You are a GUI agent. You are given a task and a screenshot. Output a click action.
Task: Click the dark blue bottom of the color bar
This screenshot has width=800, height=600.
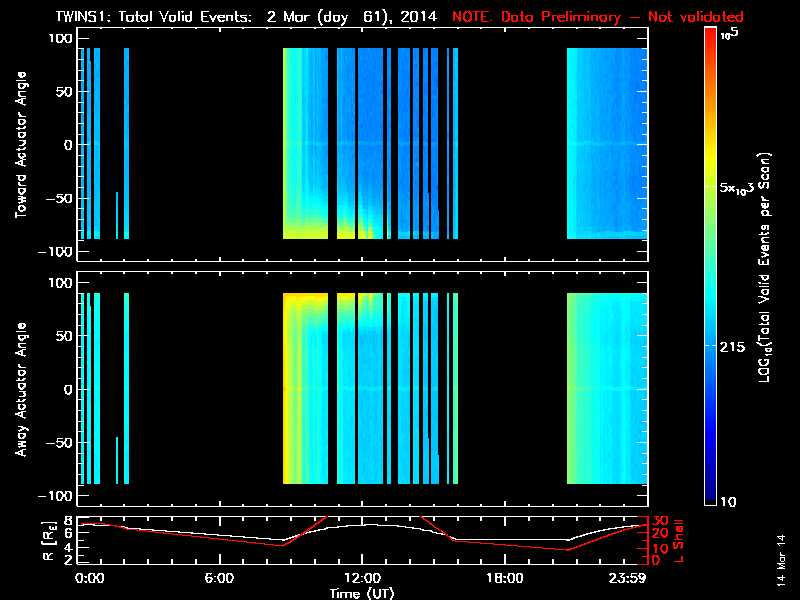click(711, 495)
